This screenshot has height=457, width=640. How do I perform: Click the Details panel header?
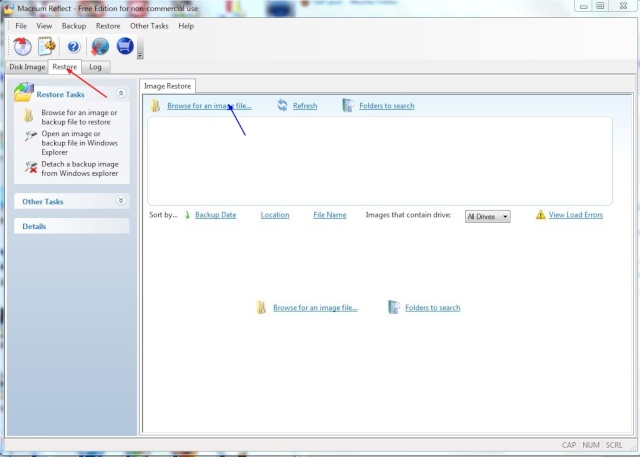click(71, 226)
